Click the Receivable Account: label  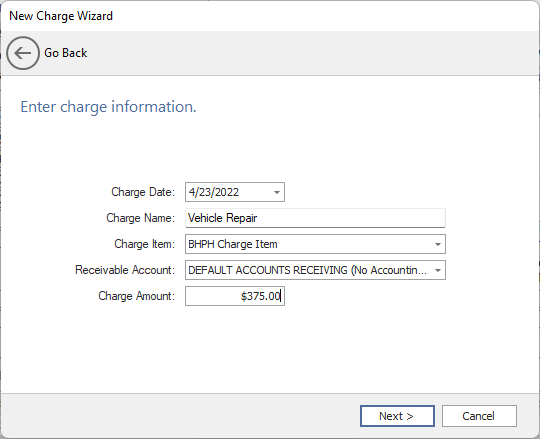125,270
